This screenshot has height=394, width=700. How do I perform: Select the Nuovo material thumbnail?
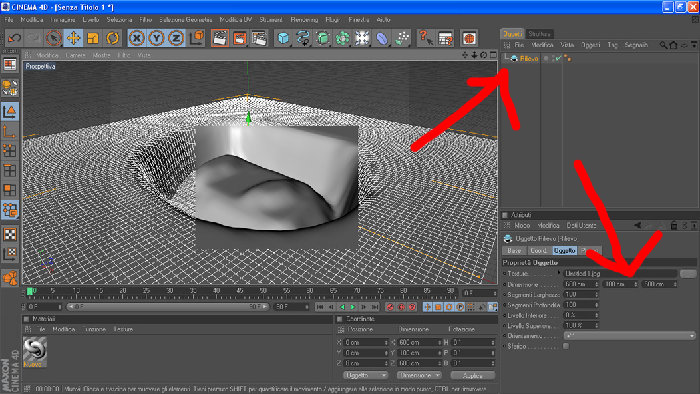35,352
